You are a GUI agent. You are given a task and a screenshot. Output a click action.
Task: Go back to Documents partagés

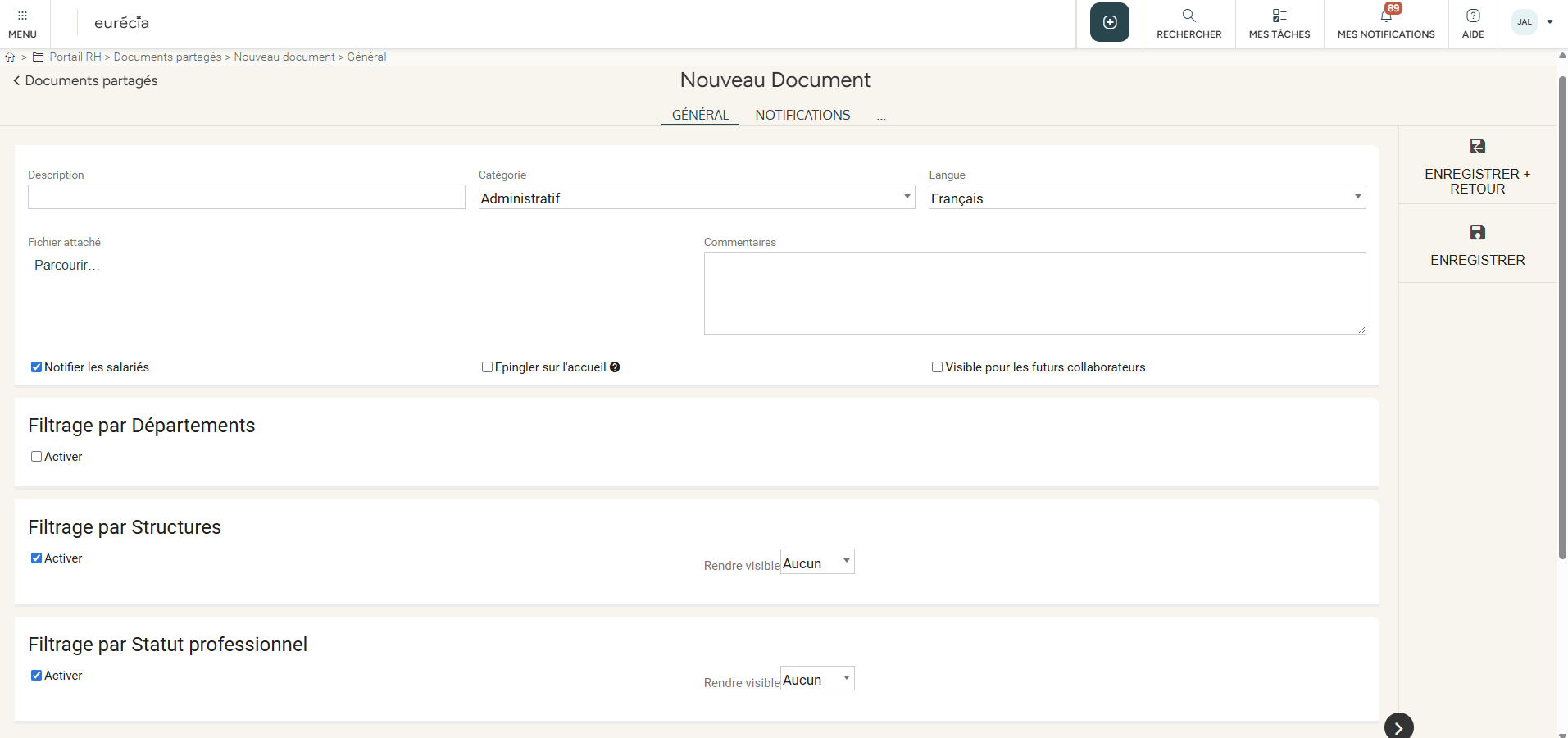(85, 80)
